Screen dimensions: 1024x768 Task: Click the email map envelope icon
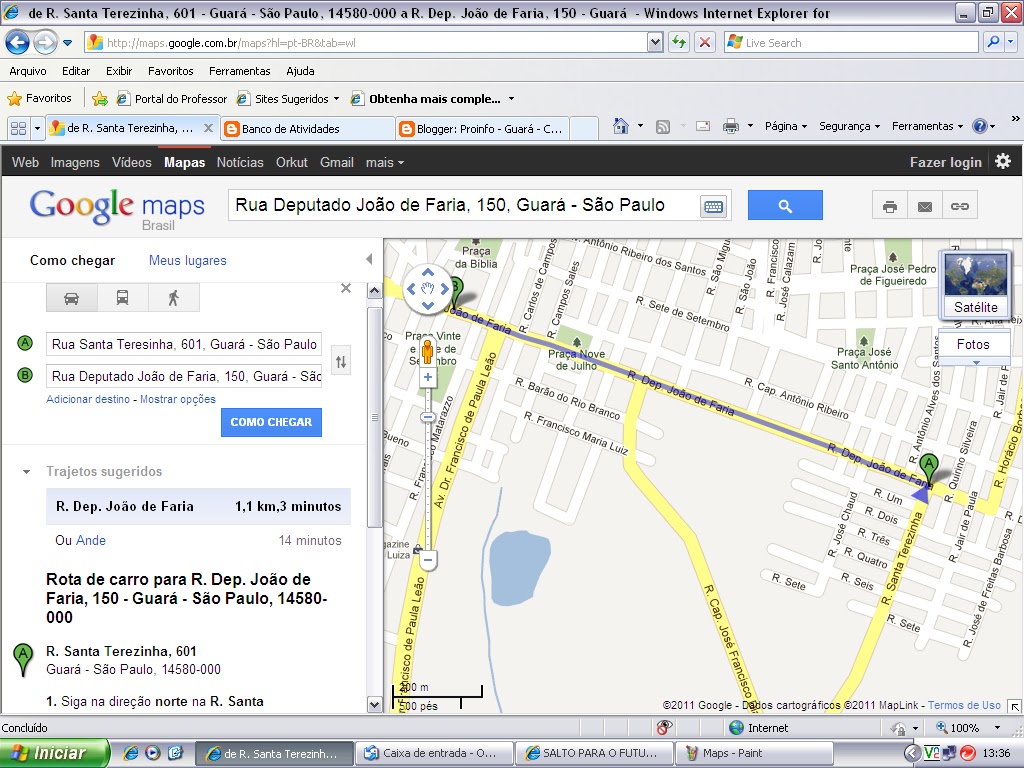(x=925, y=206)
